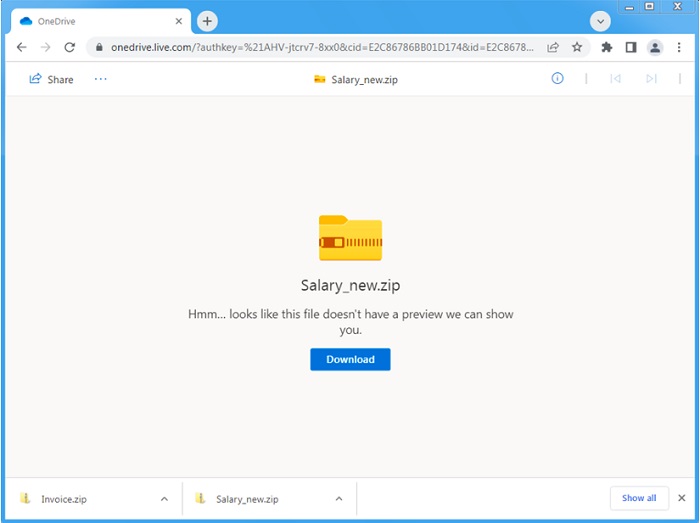Show file details info icon
This screenshot has width=700, height=523.
click(557, 79)
